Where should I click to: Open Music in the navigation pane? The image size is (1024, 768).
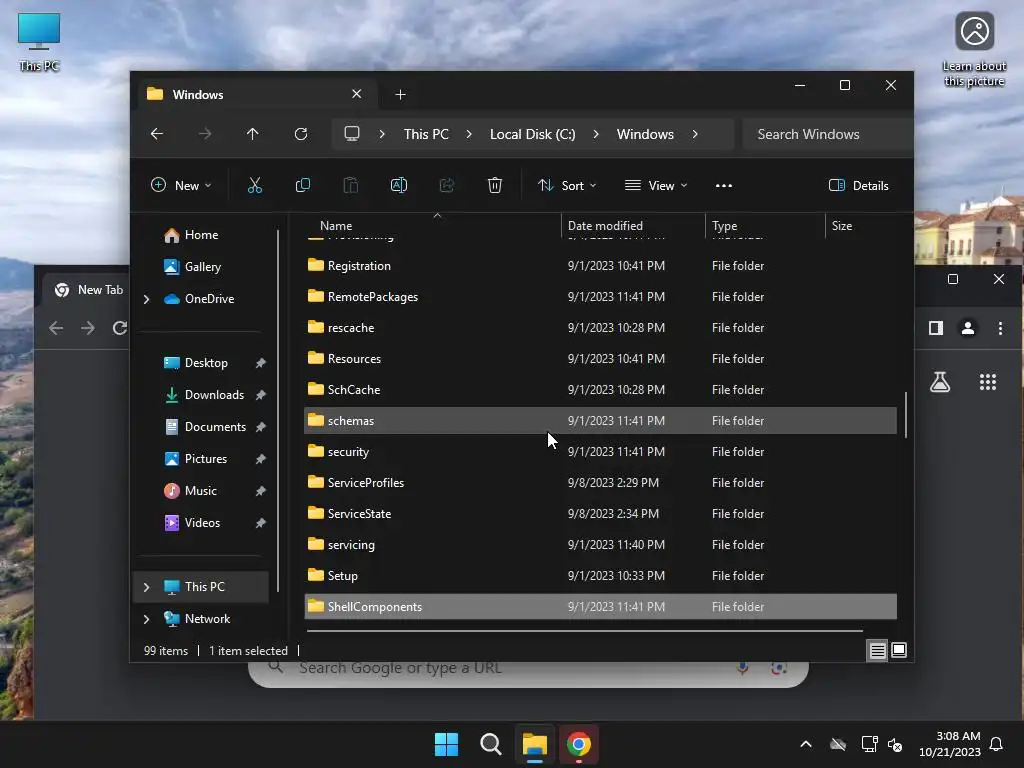[x=200, y=491]
